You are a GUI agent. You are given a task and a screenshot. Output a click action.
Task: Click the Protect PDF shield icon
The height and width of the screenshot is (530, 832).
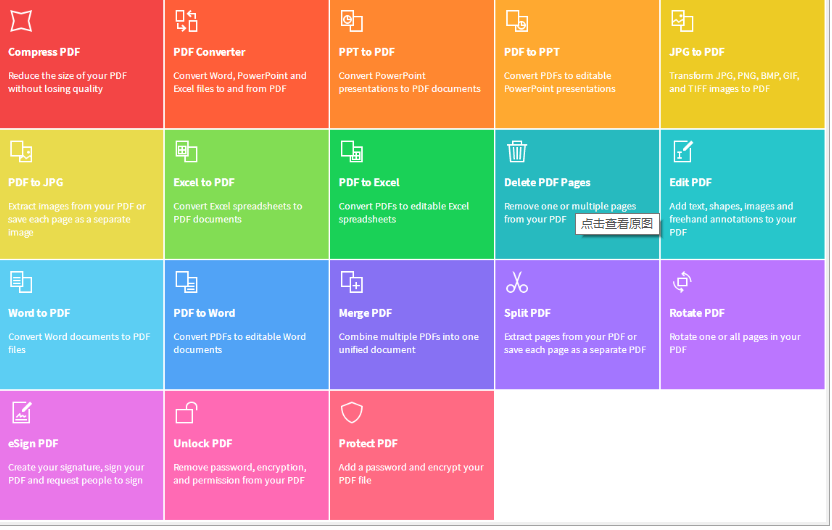pyautogui.click(x=351, y=412)
